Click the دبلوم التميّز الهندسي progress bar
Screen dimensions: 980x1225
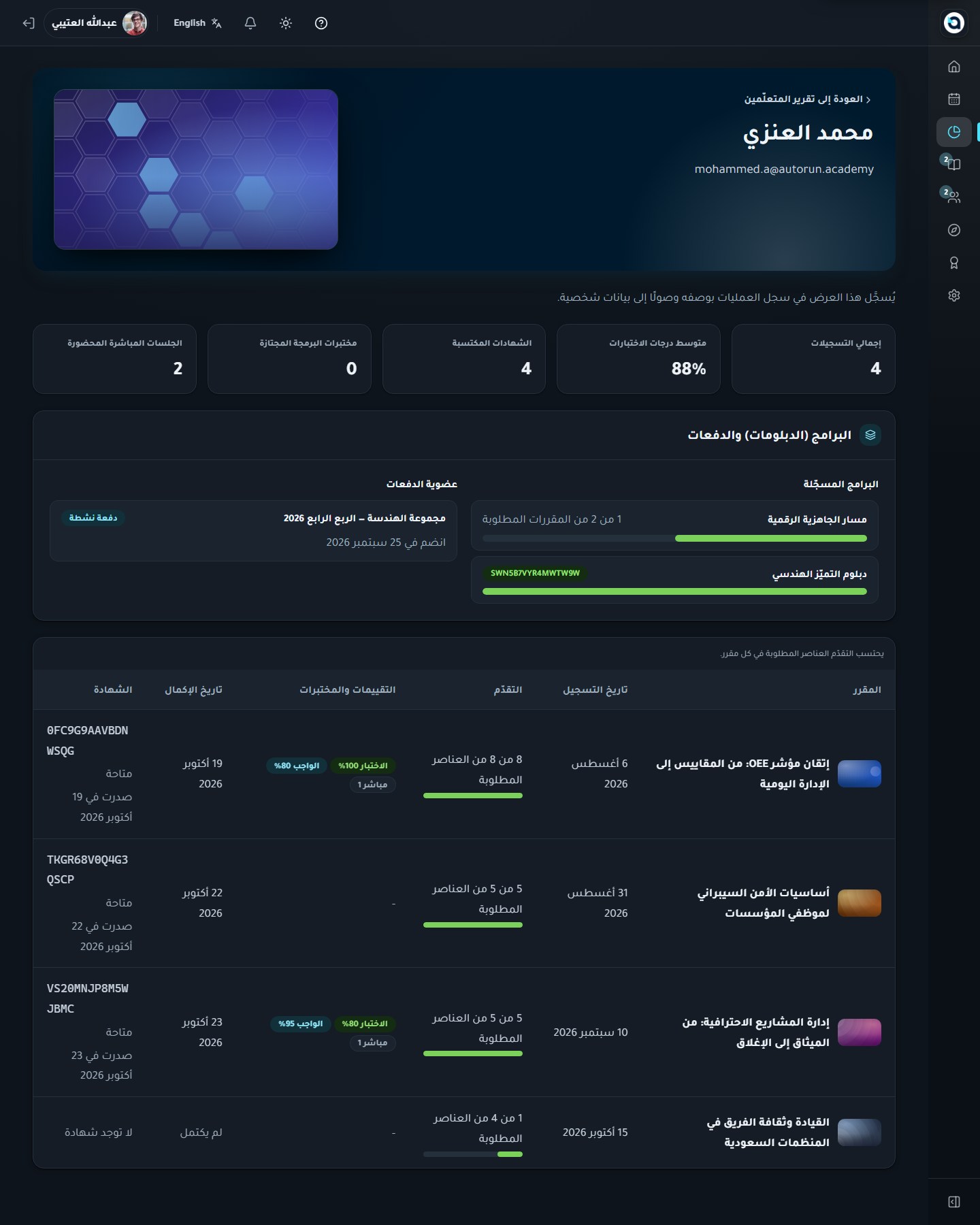point(674,591)
